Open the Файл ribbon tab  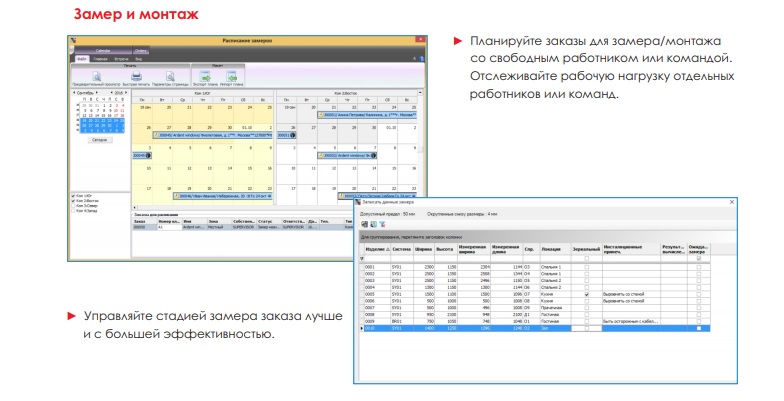click(x=81, y=58)
